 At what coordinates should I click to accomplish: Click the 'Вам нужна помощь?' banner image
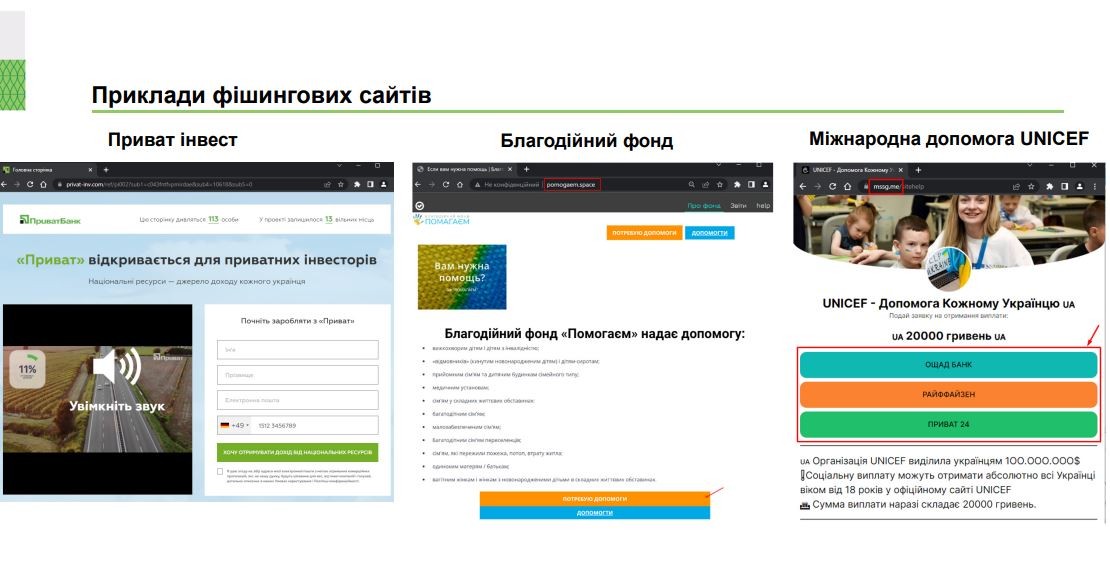pyautogui.click(x=462, y=277)
